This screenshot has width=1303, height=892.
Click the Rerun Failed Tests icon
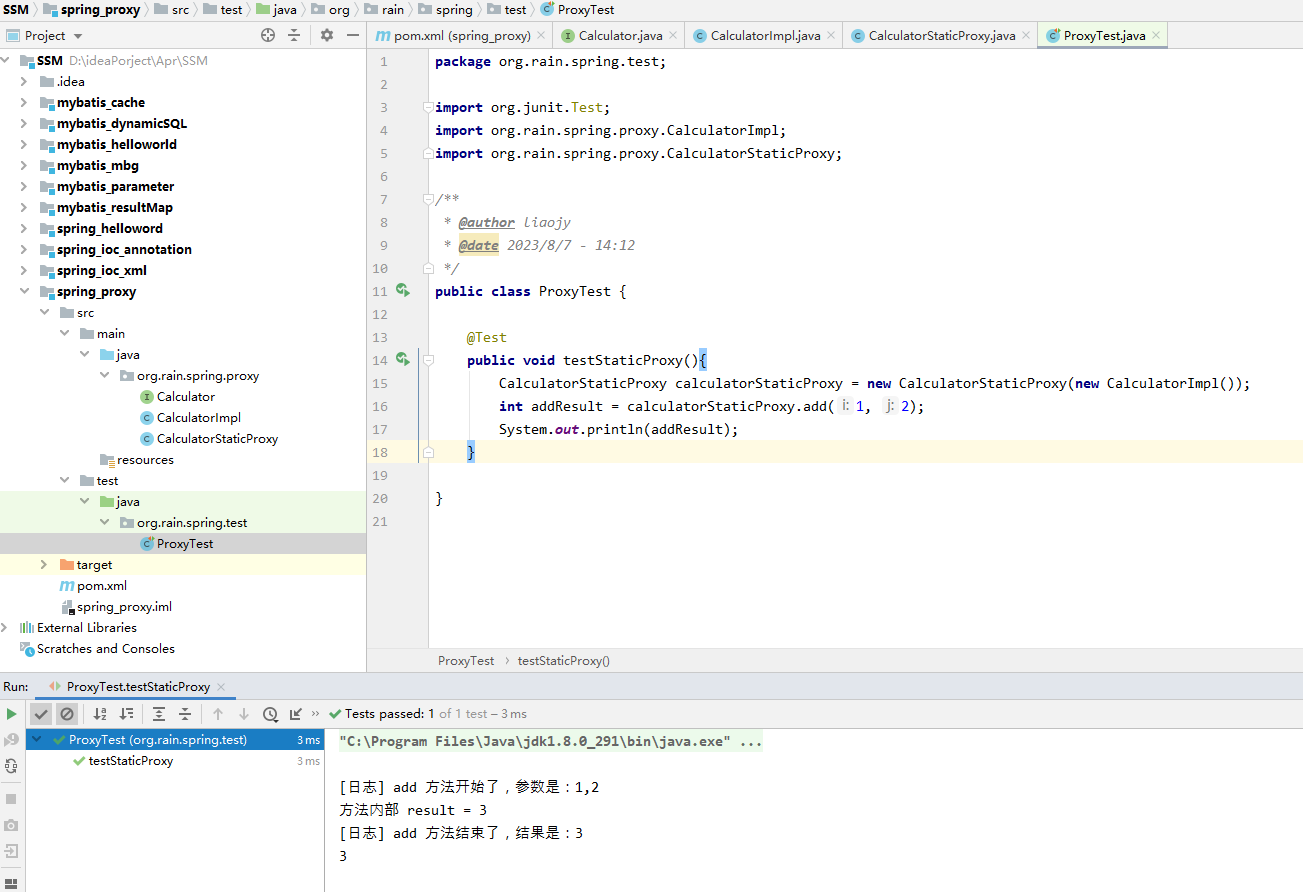(x=11, y=740)
